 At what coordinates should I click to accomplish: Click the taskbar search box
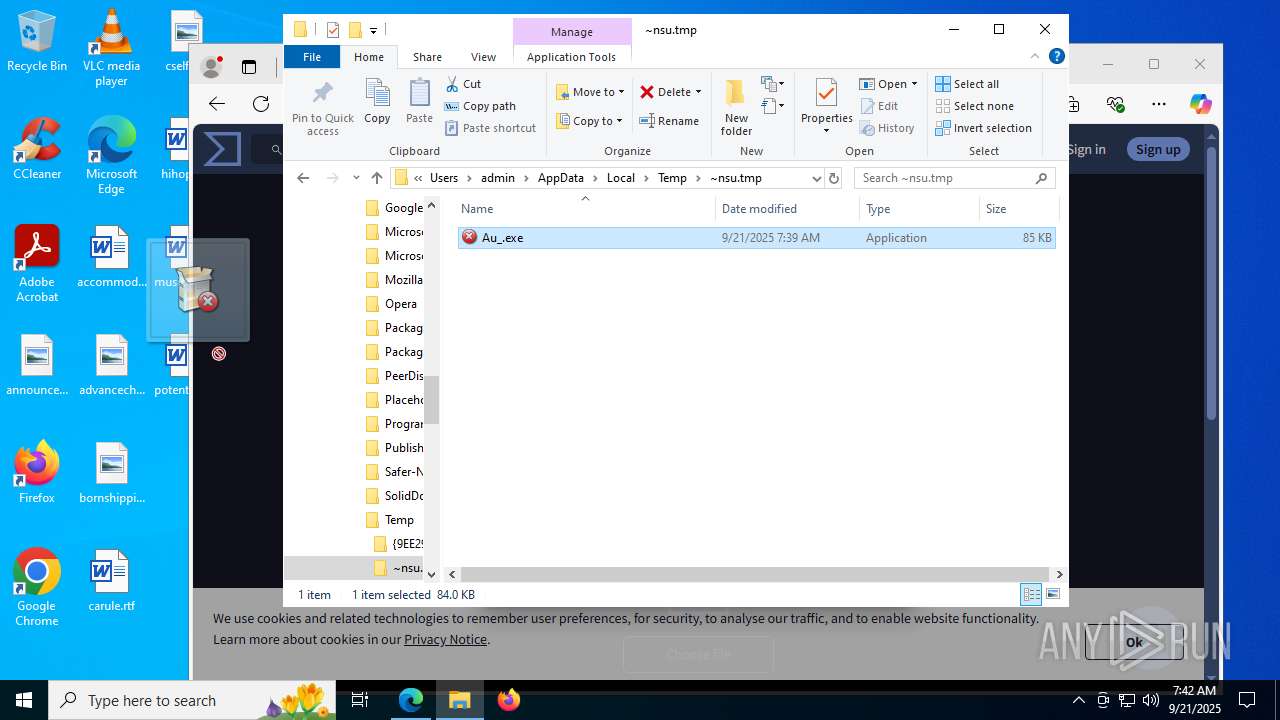coord(192,700)
